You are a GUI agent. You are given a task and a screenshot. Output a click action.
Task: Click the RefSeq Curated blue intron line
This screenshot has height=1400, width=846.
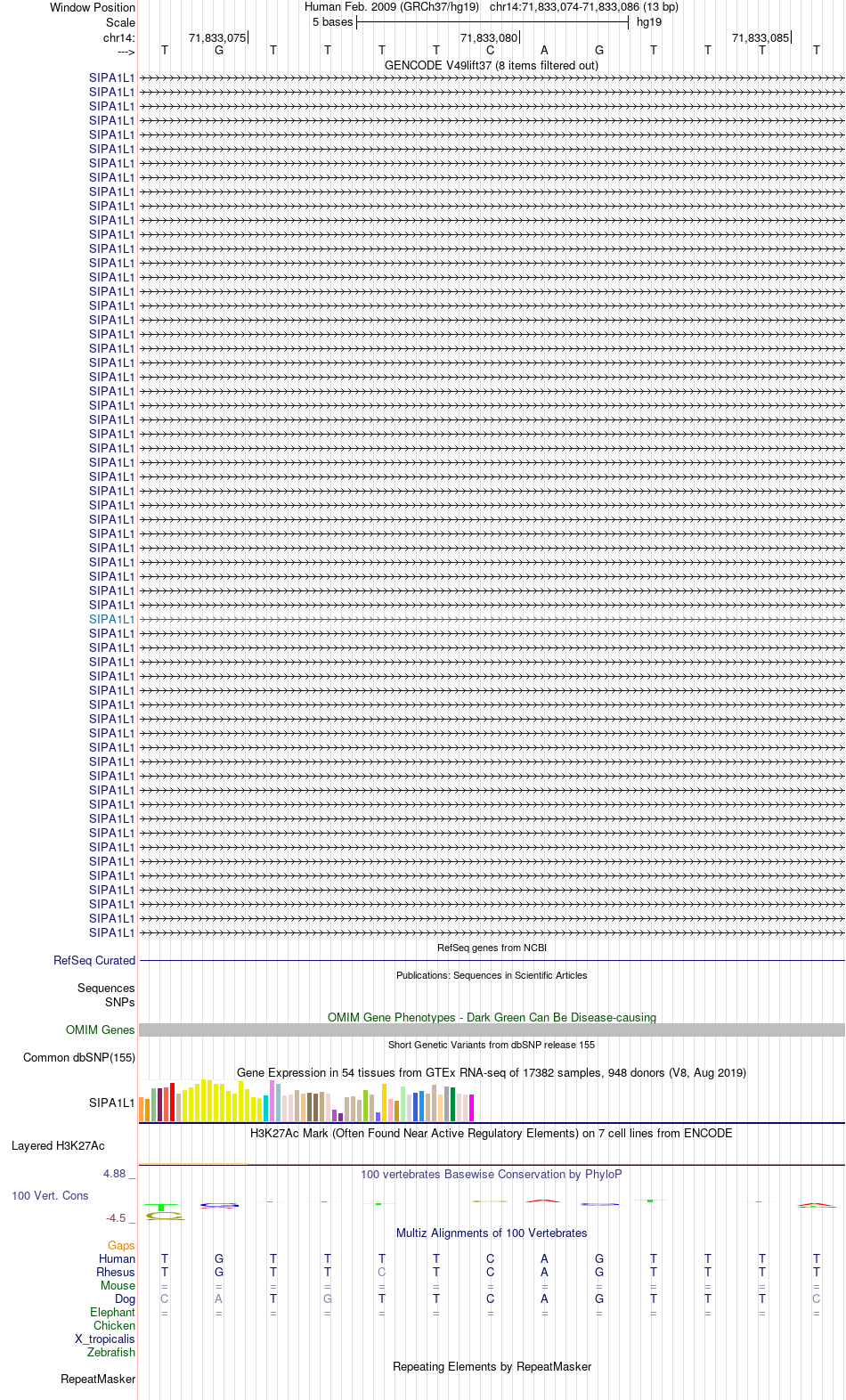[x=492, y=961]
